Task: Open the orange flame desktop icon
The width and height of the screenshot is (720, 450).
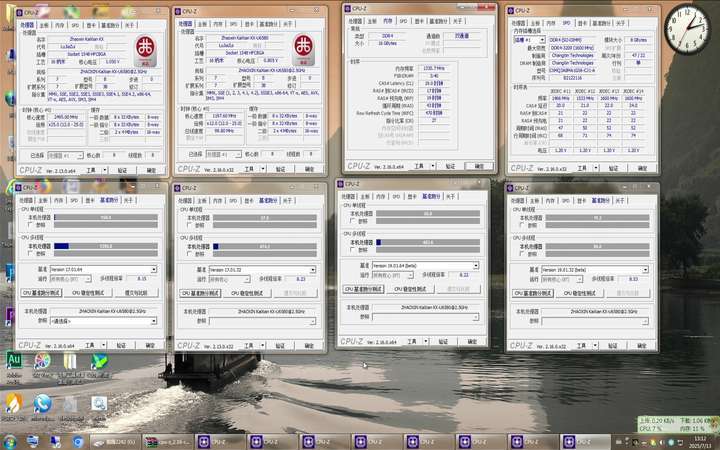Action: pos(13,404)
